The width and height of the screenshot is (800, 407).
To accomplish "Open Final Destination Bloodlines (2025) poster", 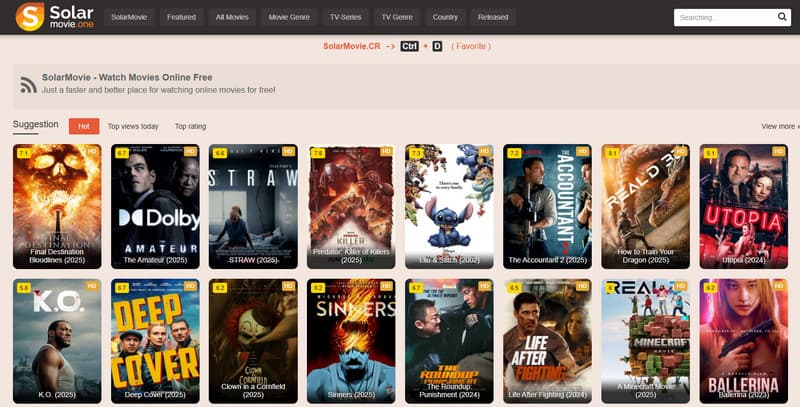I will point(57,206).
